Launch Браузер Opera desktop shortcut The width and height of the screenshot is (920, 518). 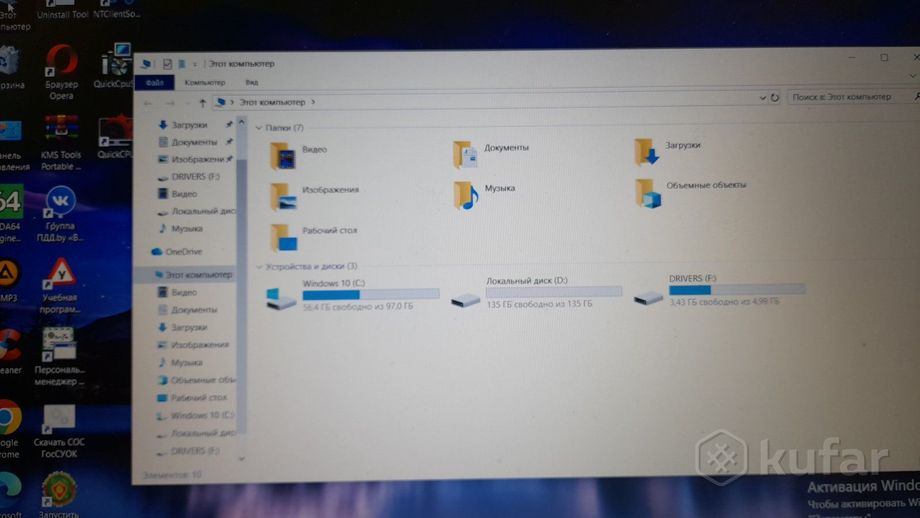[62, 72]
